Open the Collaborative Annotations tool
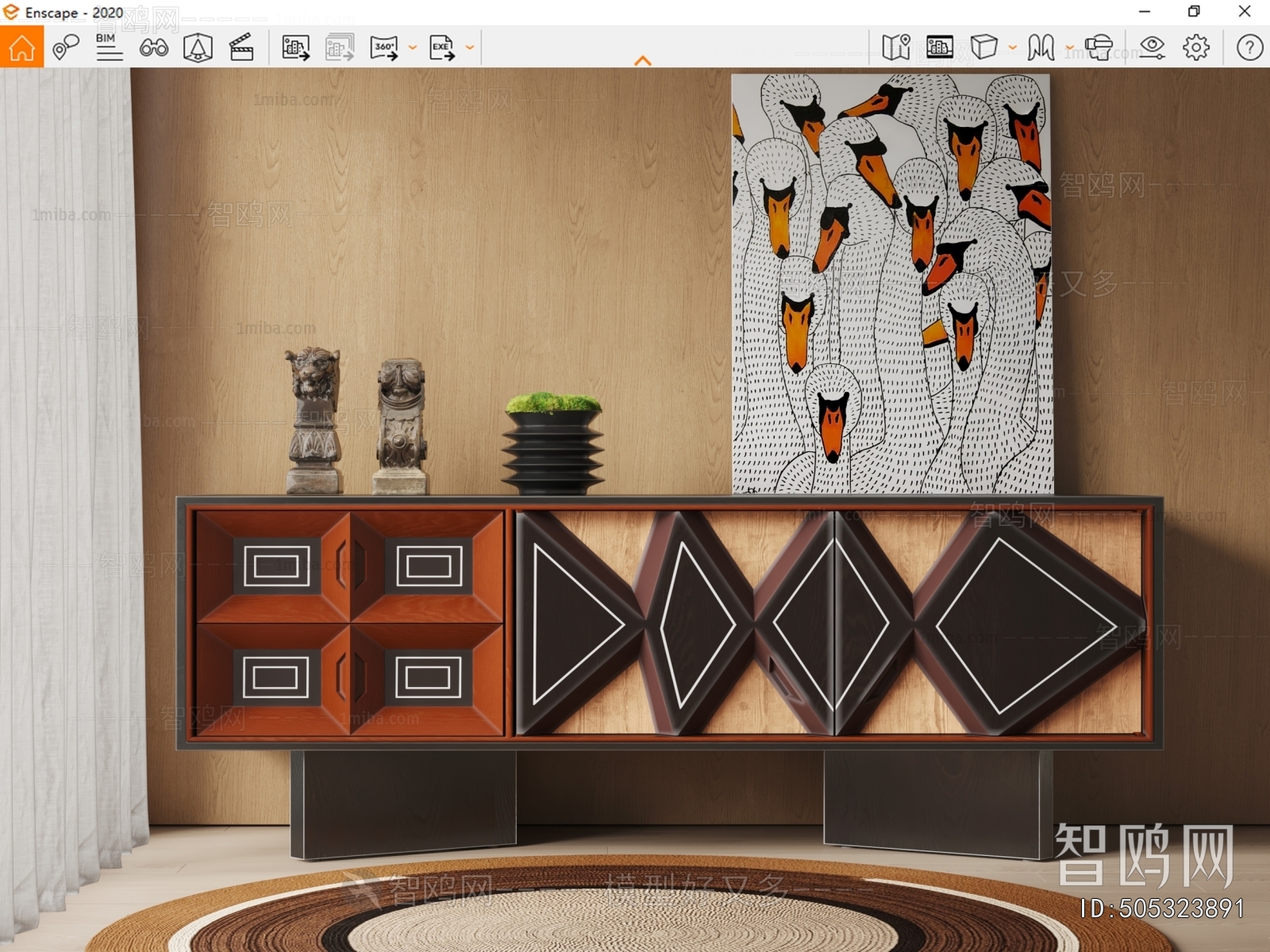This screenshot has width=1270, height=952. tap(66, 48)
